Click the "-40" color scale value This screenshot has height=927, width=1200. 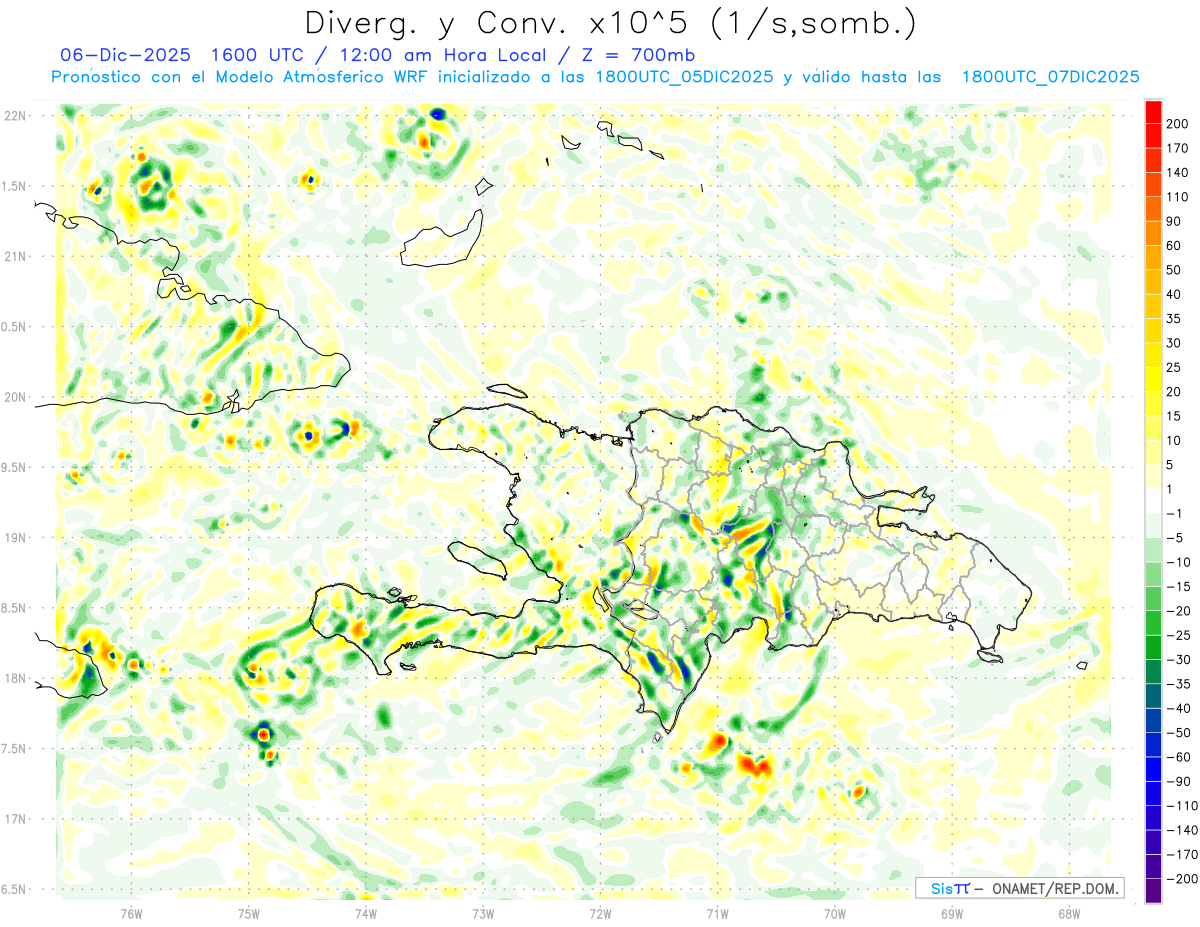[1178, 709]
